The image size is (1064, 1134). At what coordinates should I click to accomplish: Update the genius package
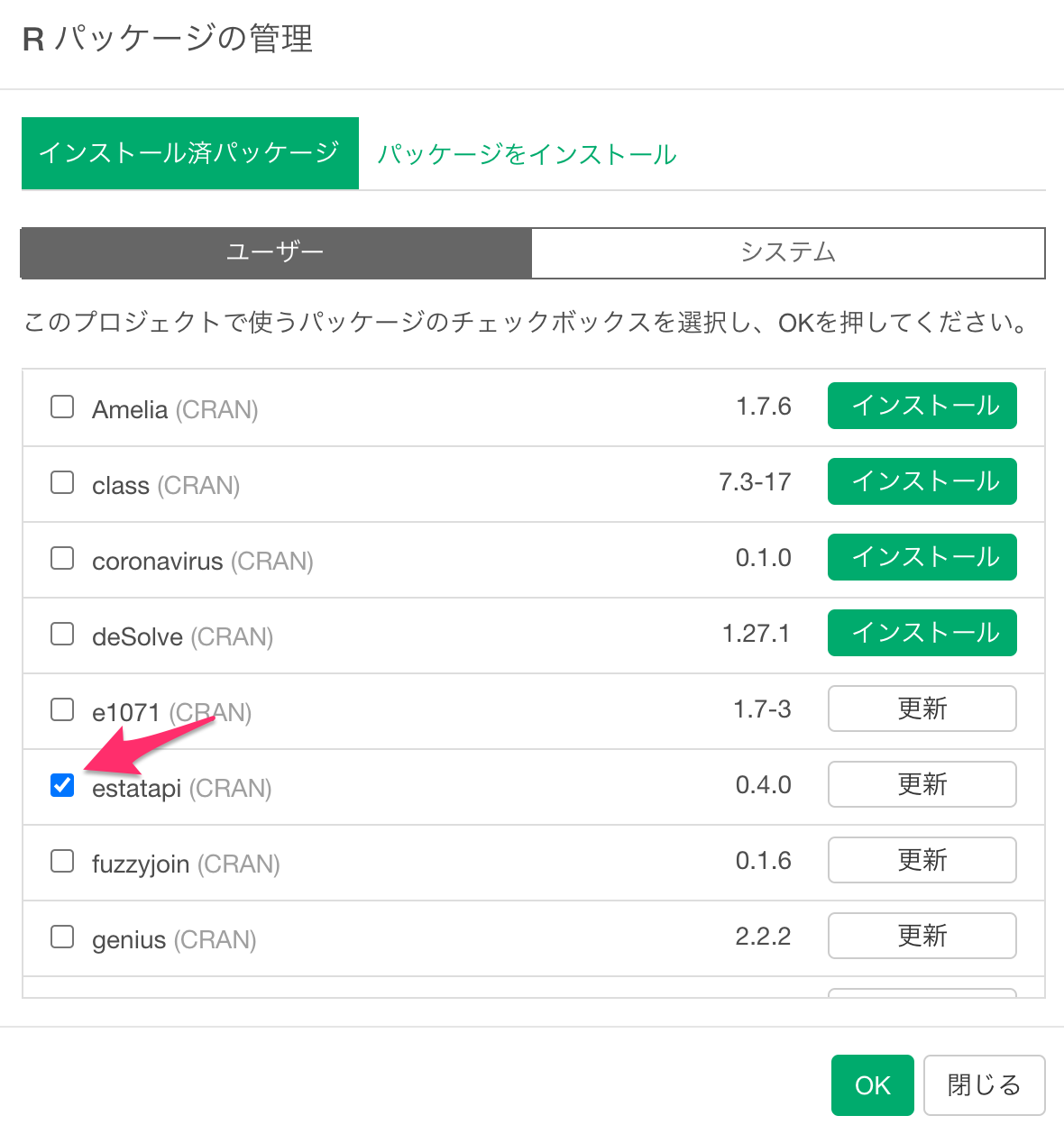pos(922,936)
